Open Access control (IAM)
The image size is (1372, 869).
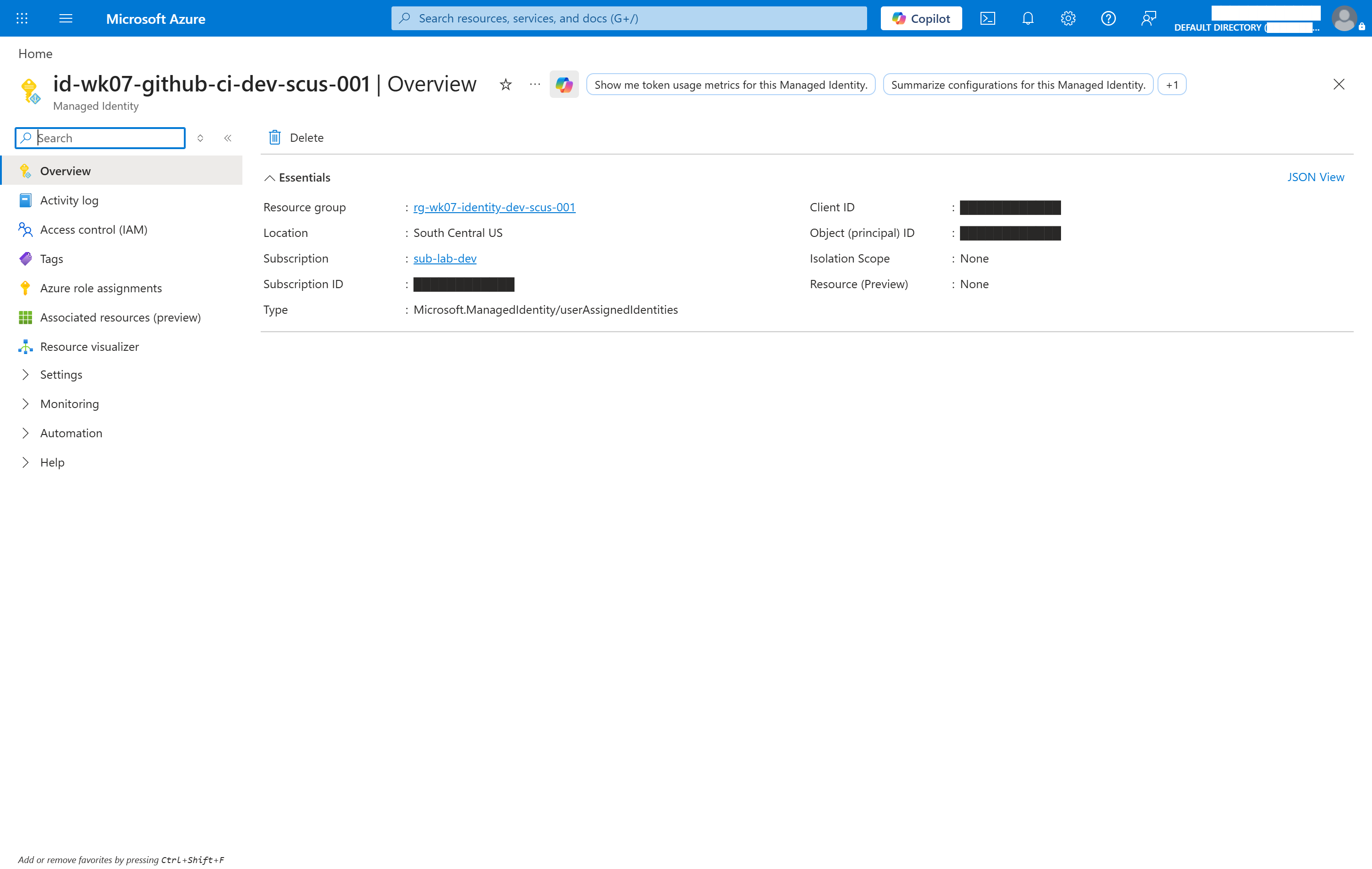pos(121,230)
